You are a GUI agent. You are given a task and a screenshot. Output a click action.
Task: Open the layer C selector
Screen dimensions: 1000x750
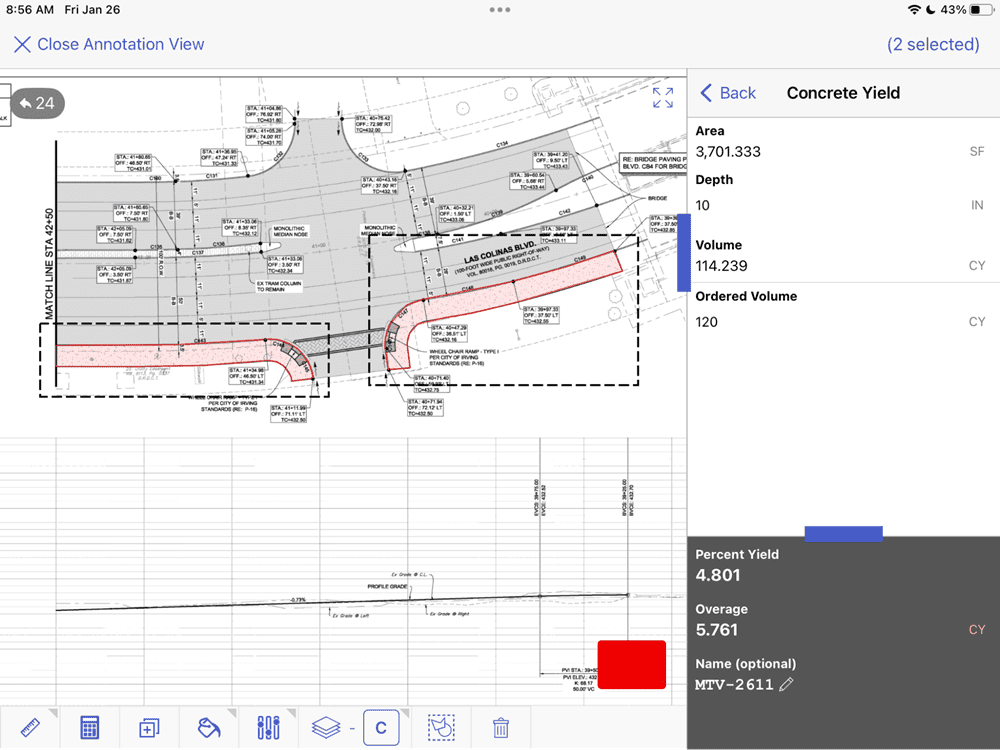(380, 727)
